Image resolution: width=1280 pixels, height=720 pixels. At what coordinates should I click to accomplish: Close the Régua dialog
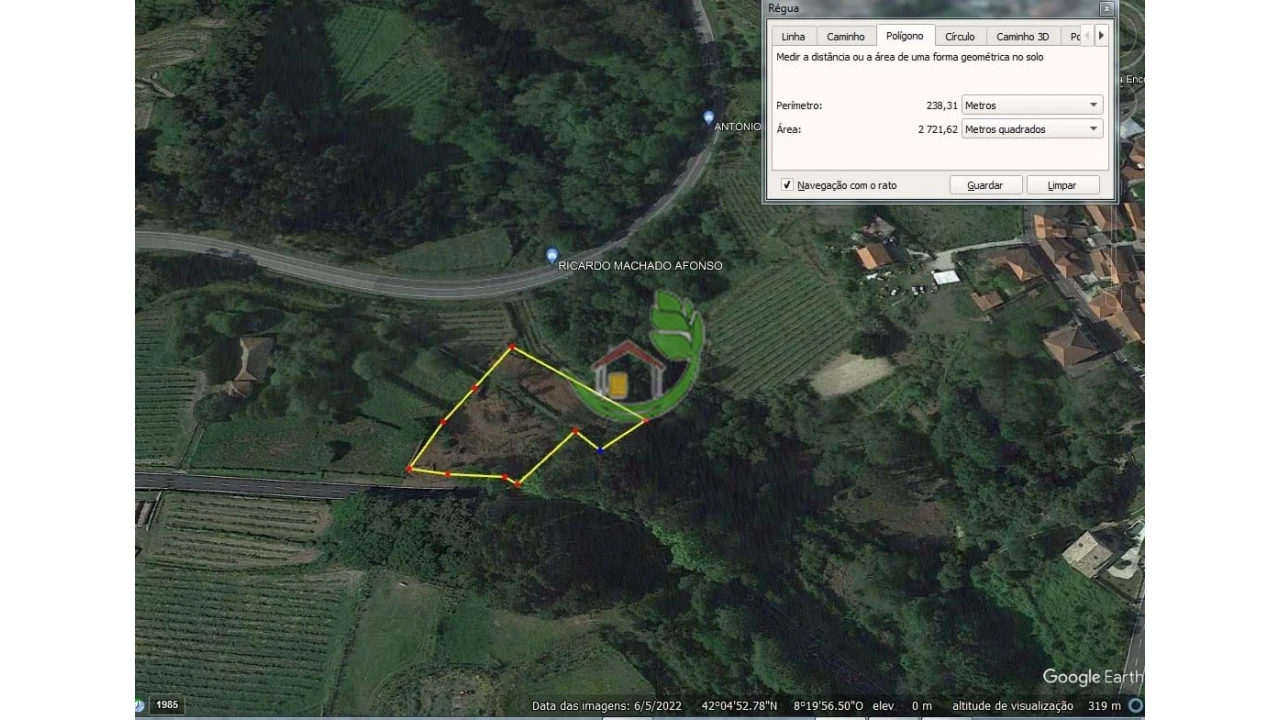[1105, 9]
